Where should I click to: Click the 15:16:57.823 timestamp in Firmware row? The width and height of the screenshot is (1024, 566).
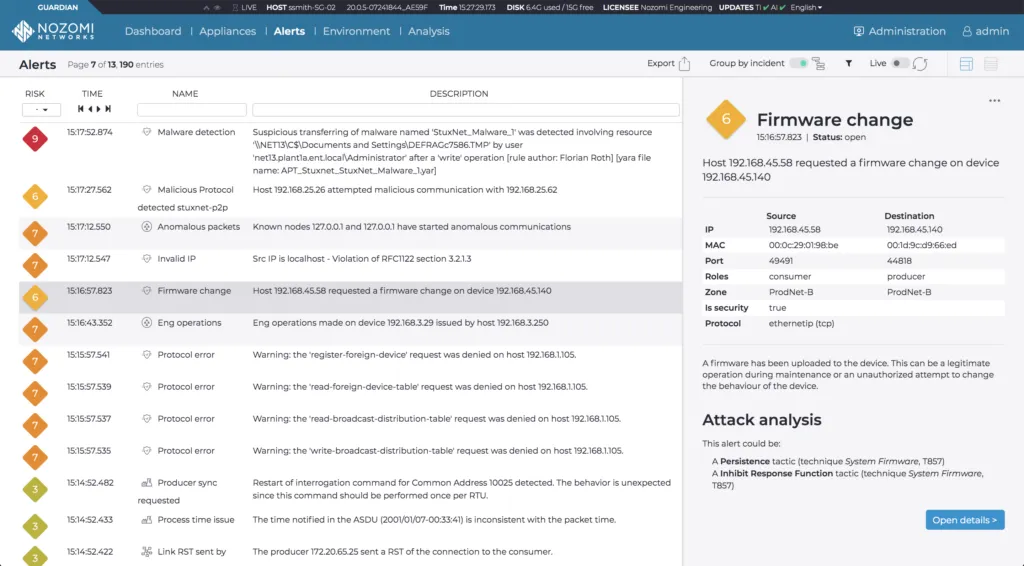[x=89, y=291]
